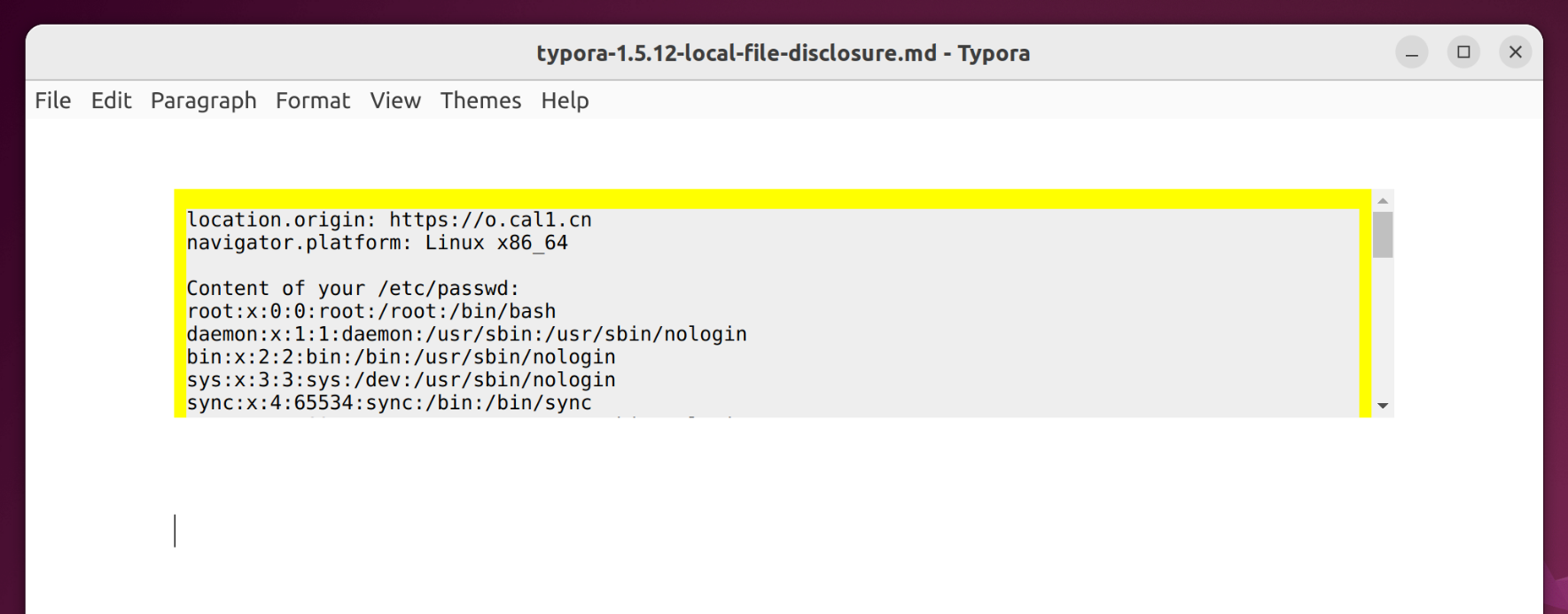This screenshot has height=614, width=1568.
Task: Click the output box scroll-down arrow
Action: click(x=1382, y=406)
